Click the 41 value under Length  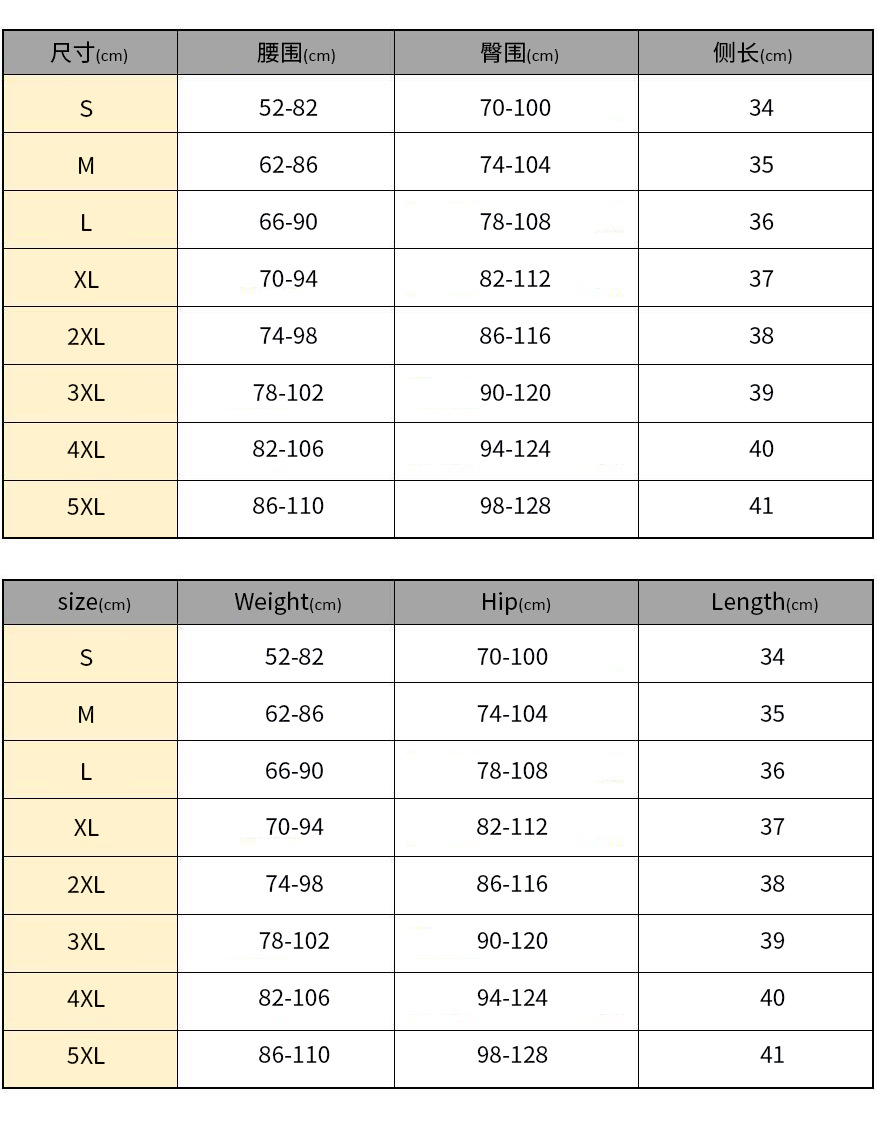pos(772,1055)
